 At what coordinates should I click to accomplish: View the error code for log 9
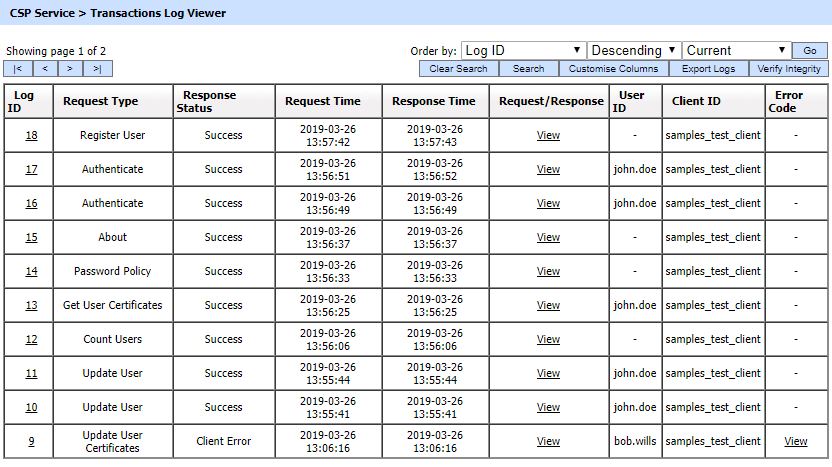(x=795, y=442)
